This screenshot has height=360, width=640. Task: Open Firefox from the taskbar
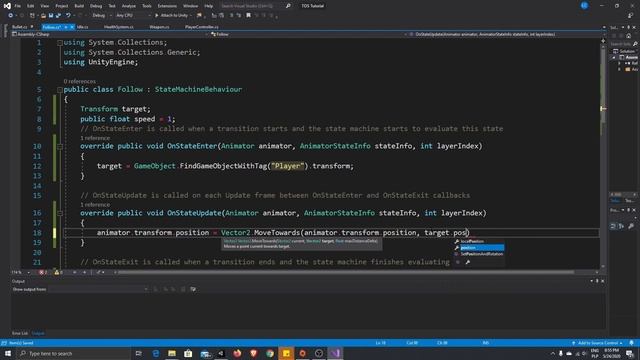pos(237,353)
